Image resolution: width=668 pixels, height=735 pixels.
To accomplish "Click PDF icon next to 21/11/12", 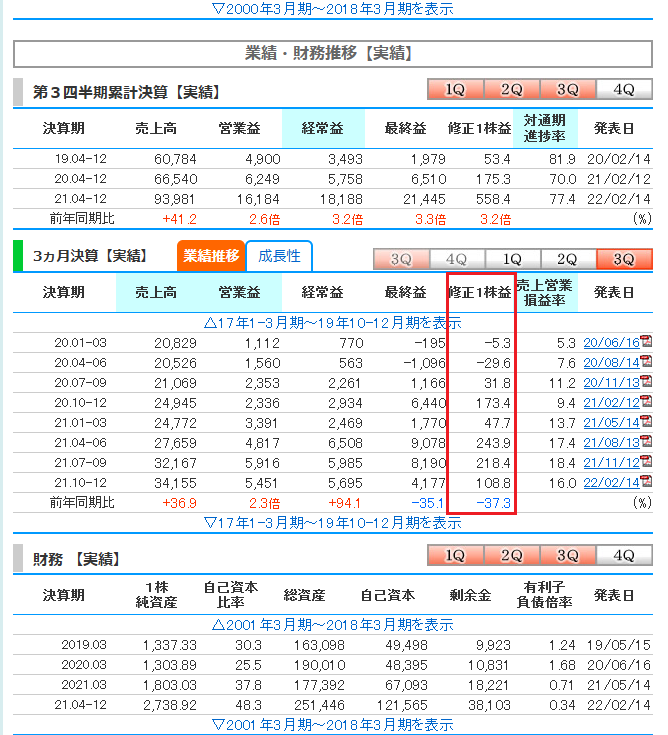I will pos(645,463).
